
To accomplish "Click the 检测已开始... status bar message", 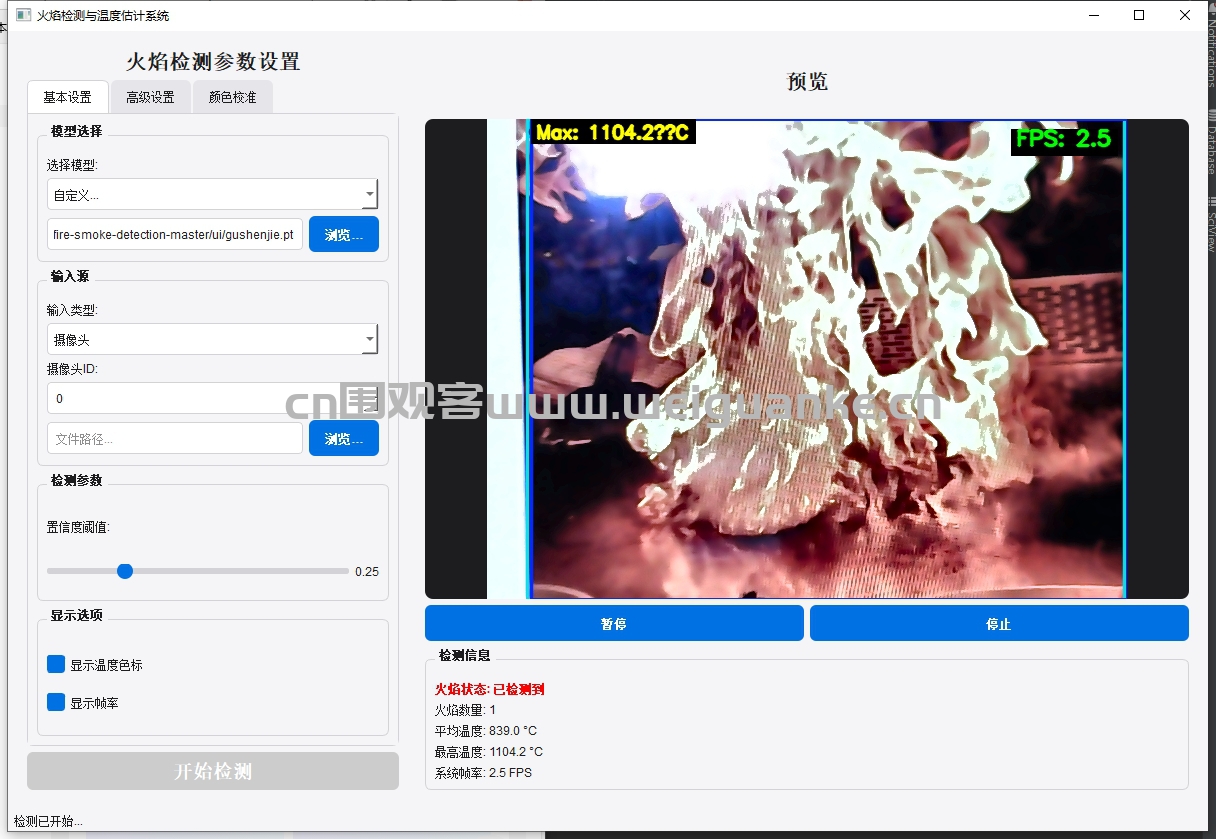I will coord(48,822).
